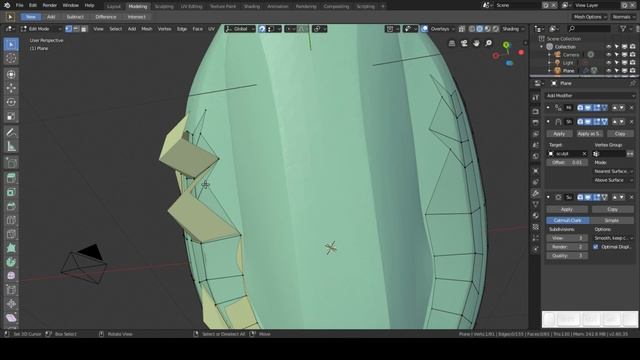Collapse the Shrinkwrap modifier panel
Viewport: 640px width, 360px height.
click(548, 122)
